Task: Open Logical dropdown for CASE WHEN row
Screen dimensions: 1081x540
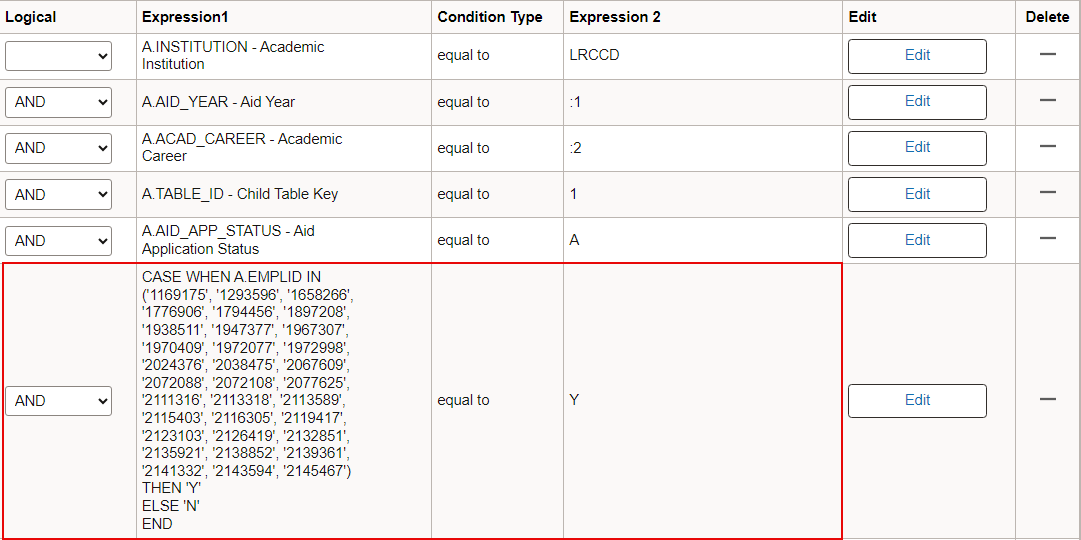Action: [x=58, y=401]
